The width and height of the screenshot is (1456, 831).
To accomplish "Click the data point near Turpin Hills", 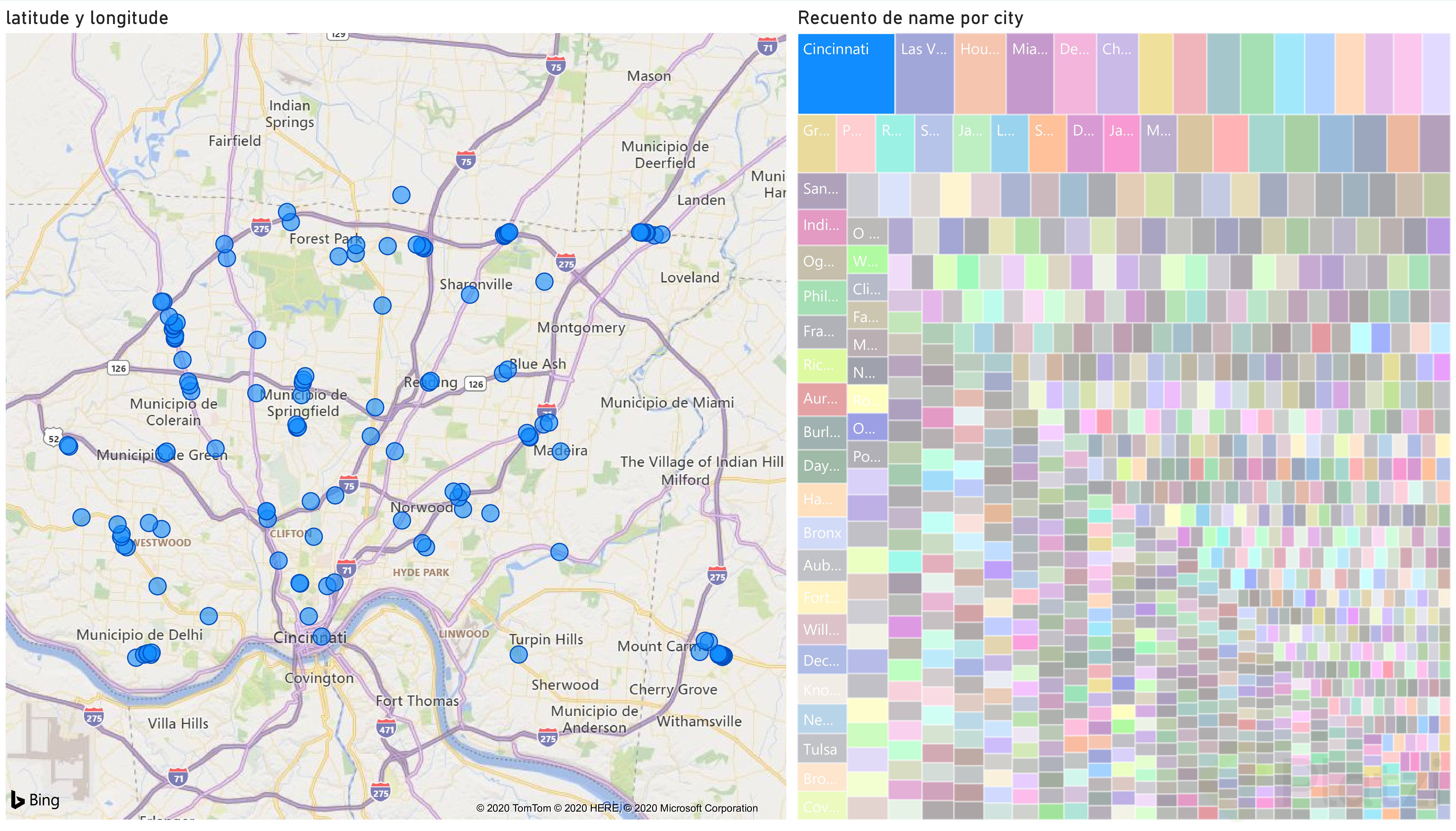I will [x=518, y=654].
